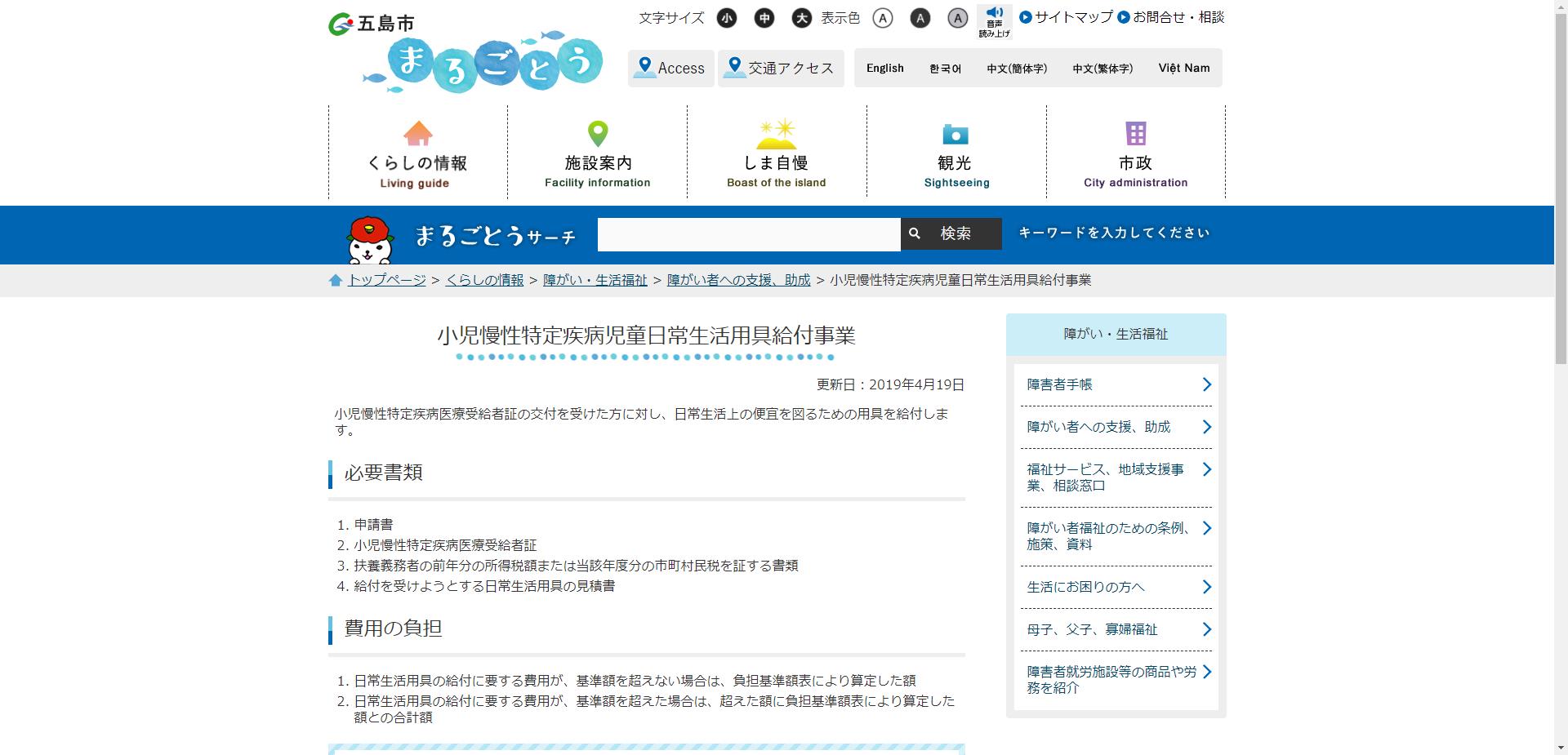Click the しま自慢 island pride icon

tap(776, 135)
